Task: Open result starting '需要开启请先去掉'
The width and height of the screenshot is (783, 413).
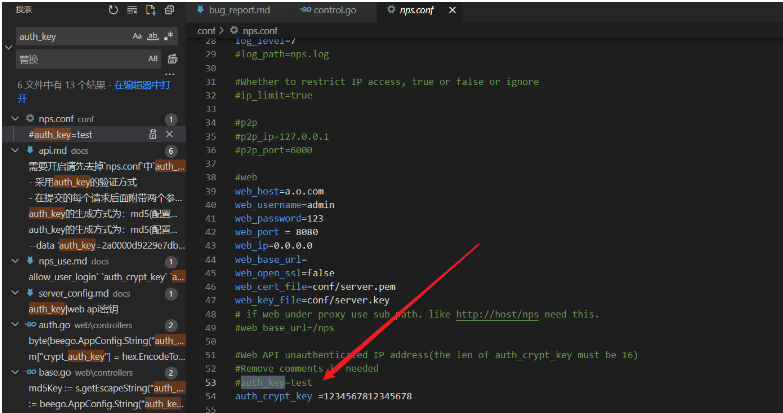Action: click(x=107, y=166)
